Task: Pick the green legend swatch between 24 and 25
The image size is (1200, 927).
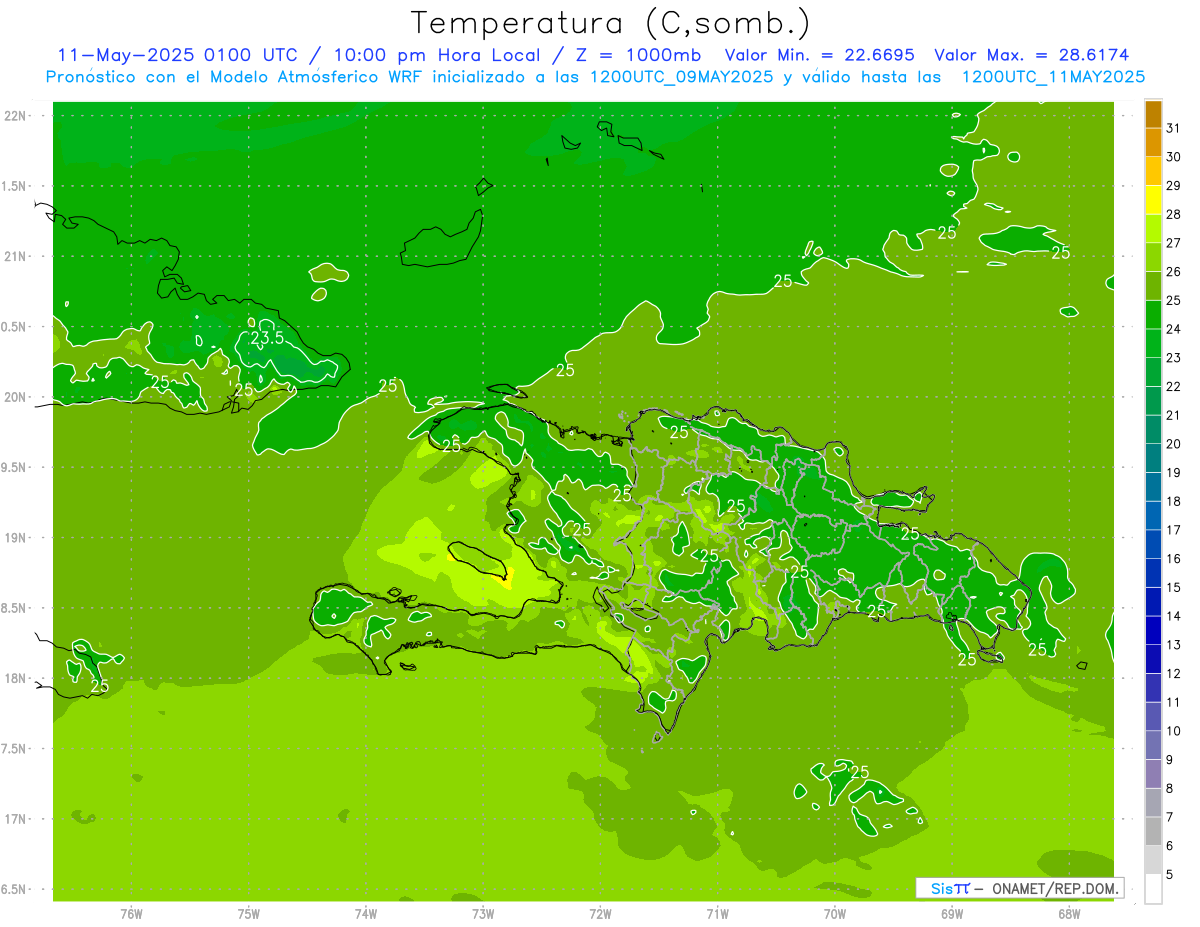Action: tap(1153, 315)
